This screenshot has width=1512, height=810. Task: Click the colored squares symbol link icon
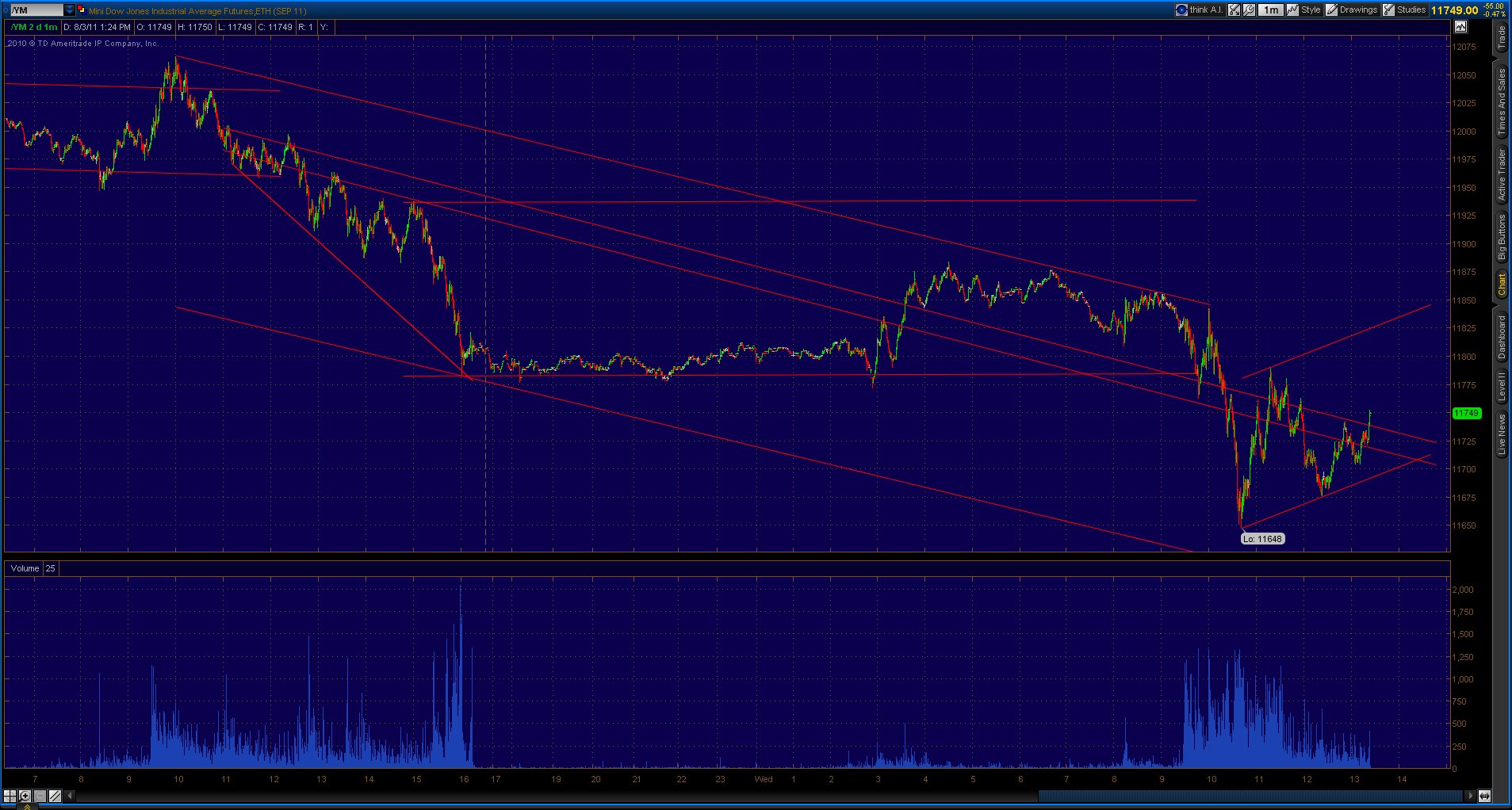tap(81, 10)
